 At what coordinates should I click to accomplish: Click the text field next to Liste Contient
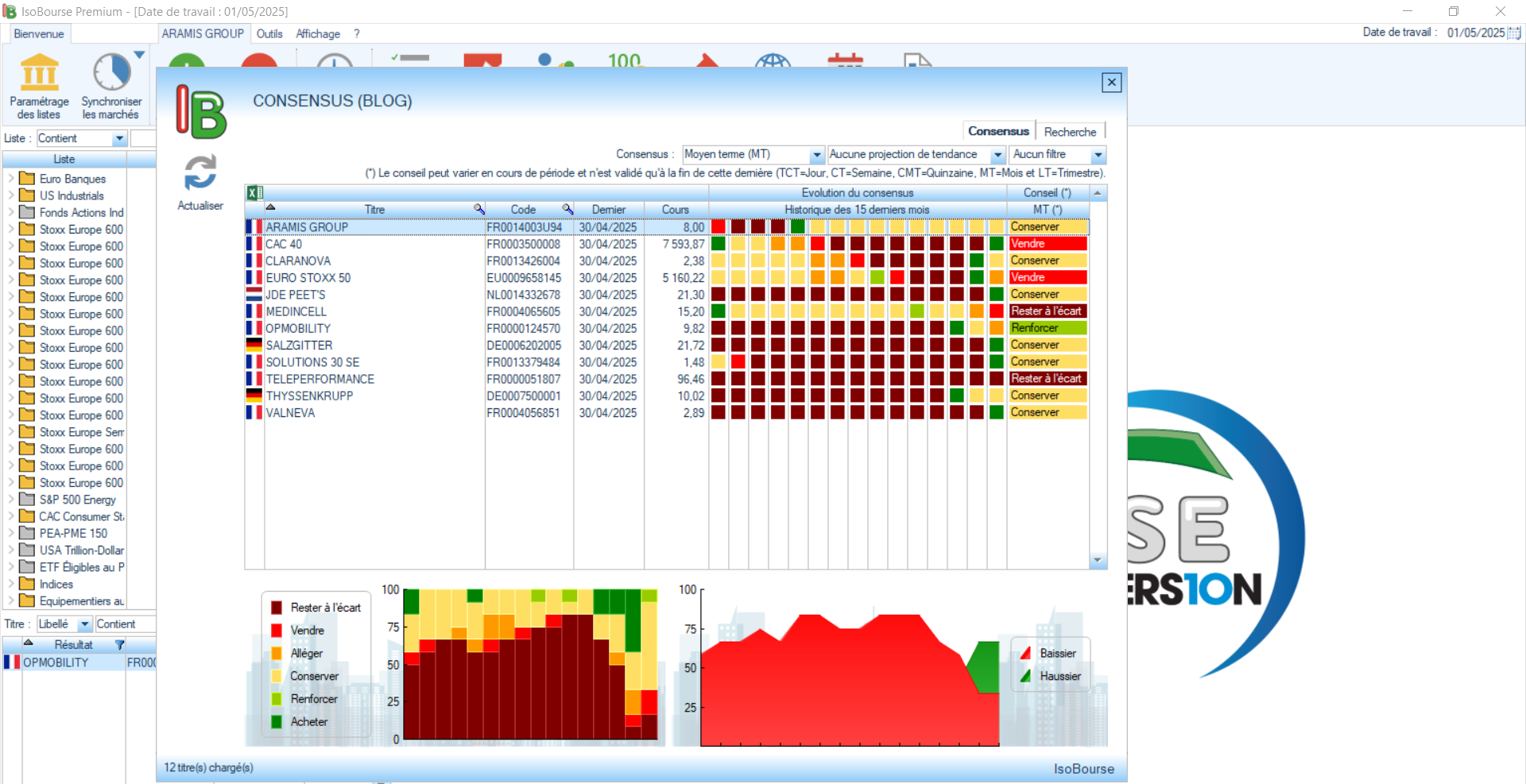point(143,138)
